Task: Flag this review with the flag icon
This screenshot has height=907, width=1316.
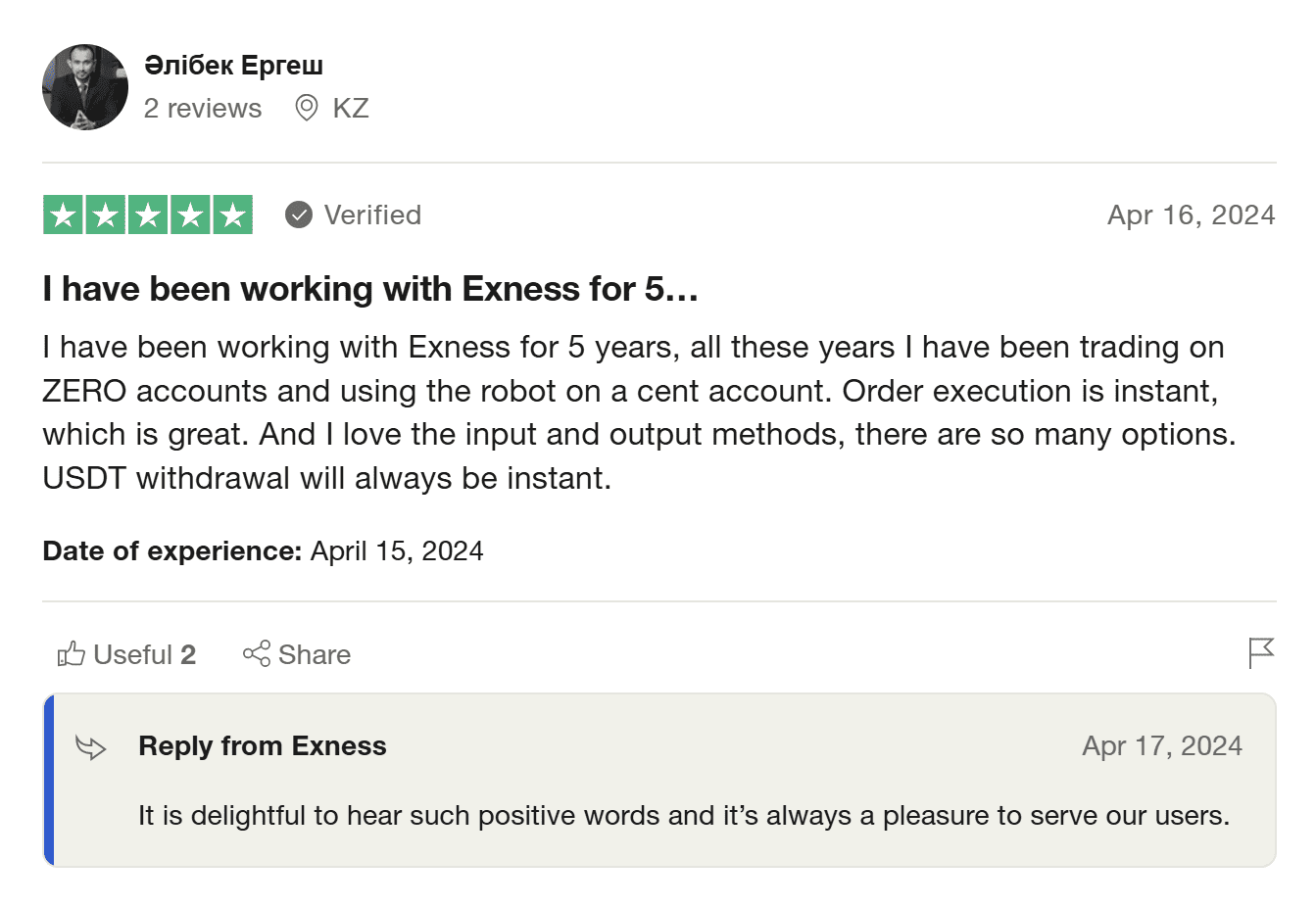Action: (1261, 652)
